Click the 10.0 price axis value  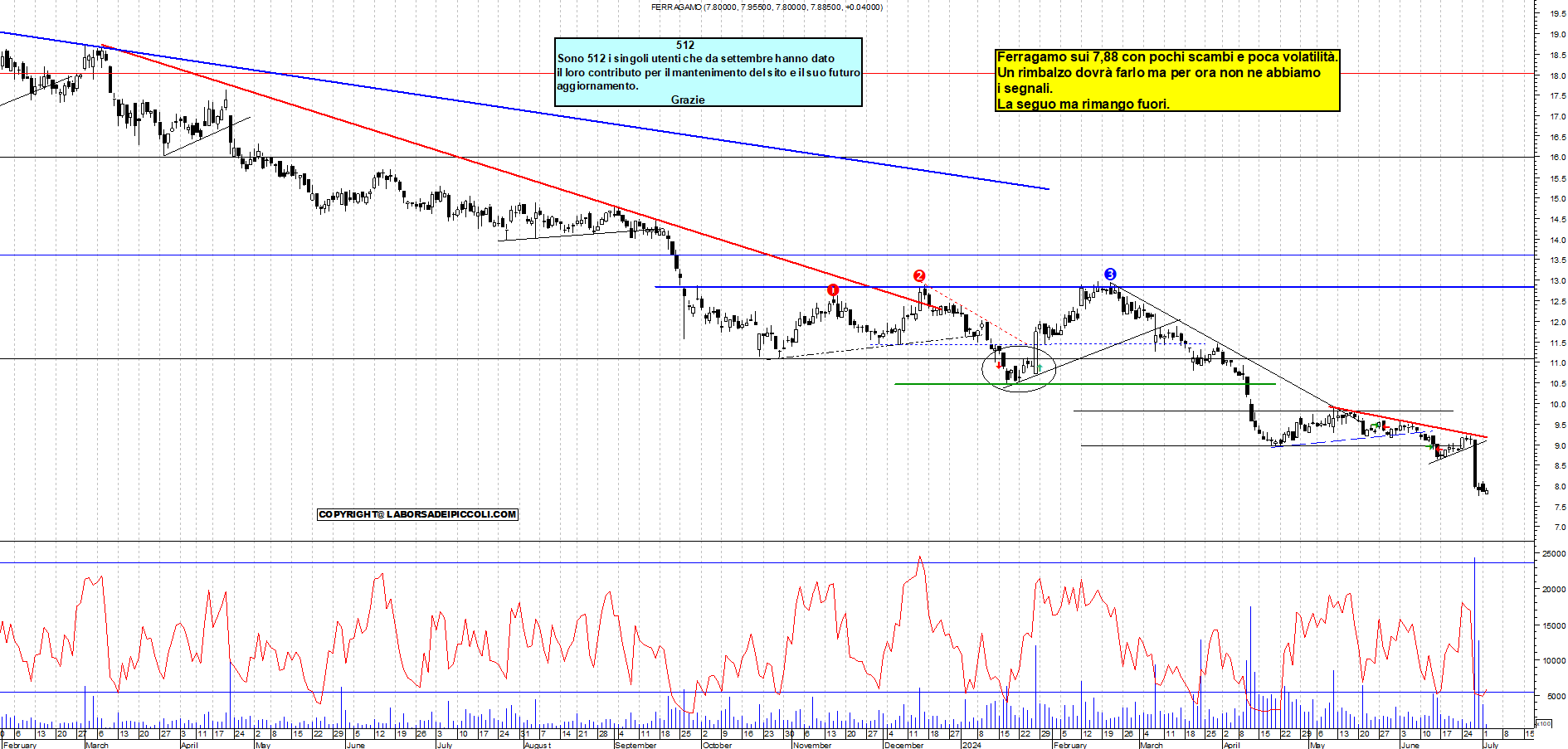pos(1557,405)
